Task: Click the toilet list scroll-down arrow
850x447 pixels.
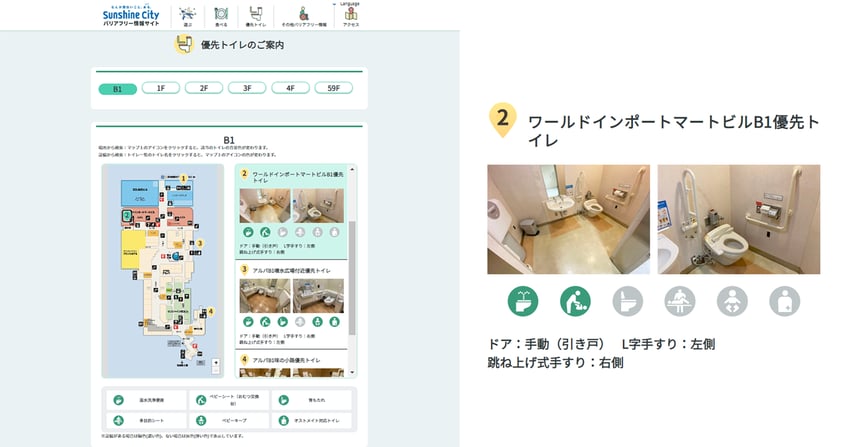Action: coord(352,372)
